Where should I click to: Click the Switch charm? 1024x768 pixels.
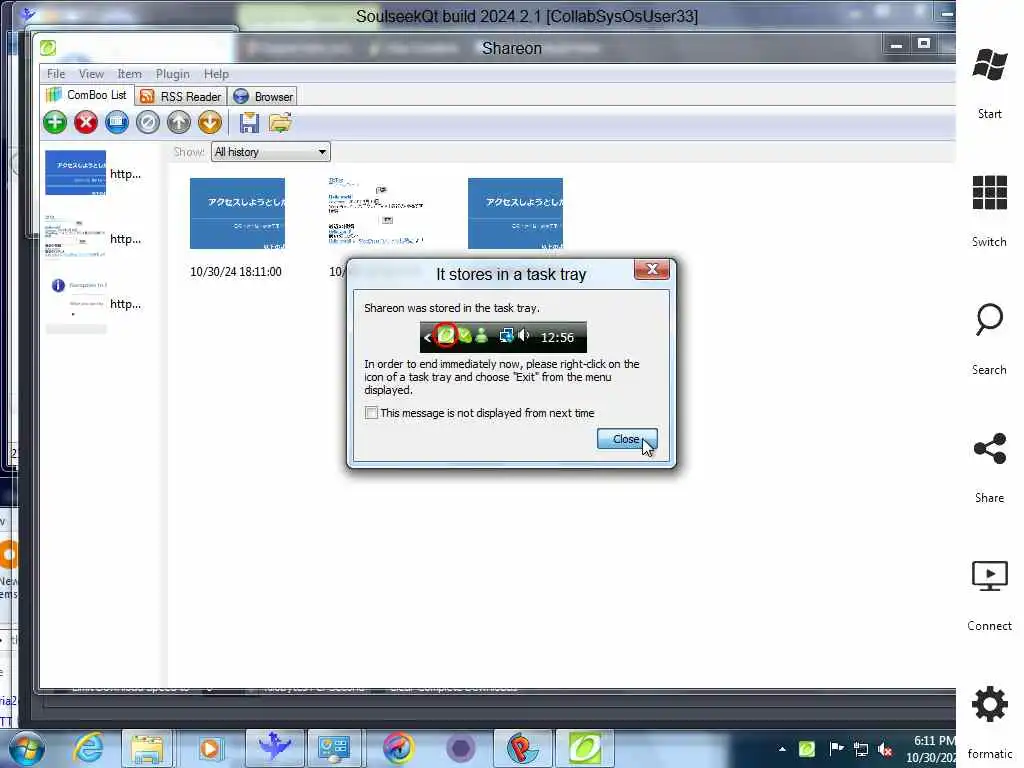(x=989, y=211)
